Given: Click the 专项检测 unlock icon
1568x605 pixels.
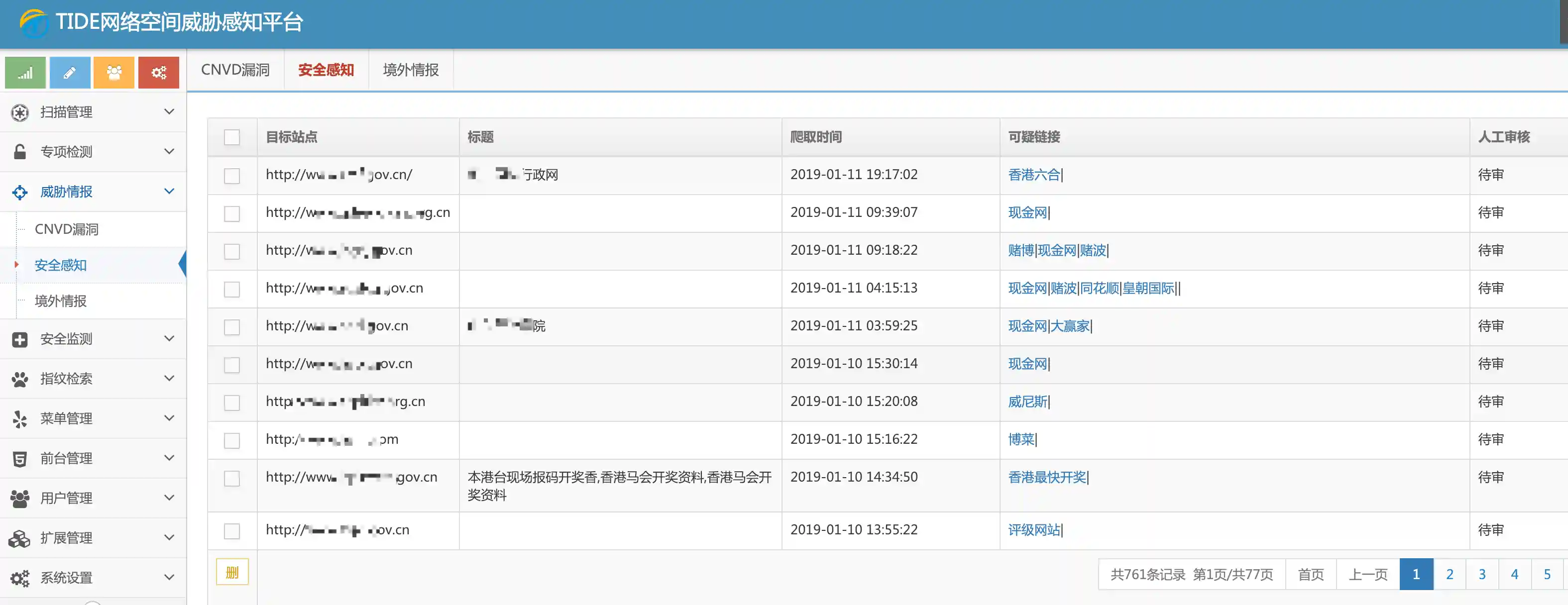Looking at the screenshot, I should click(x=20, y=152).
